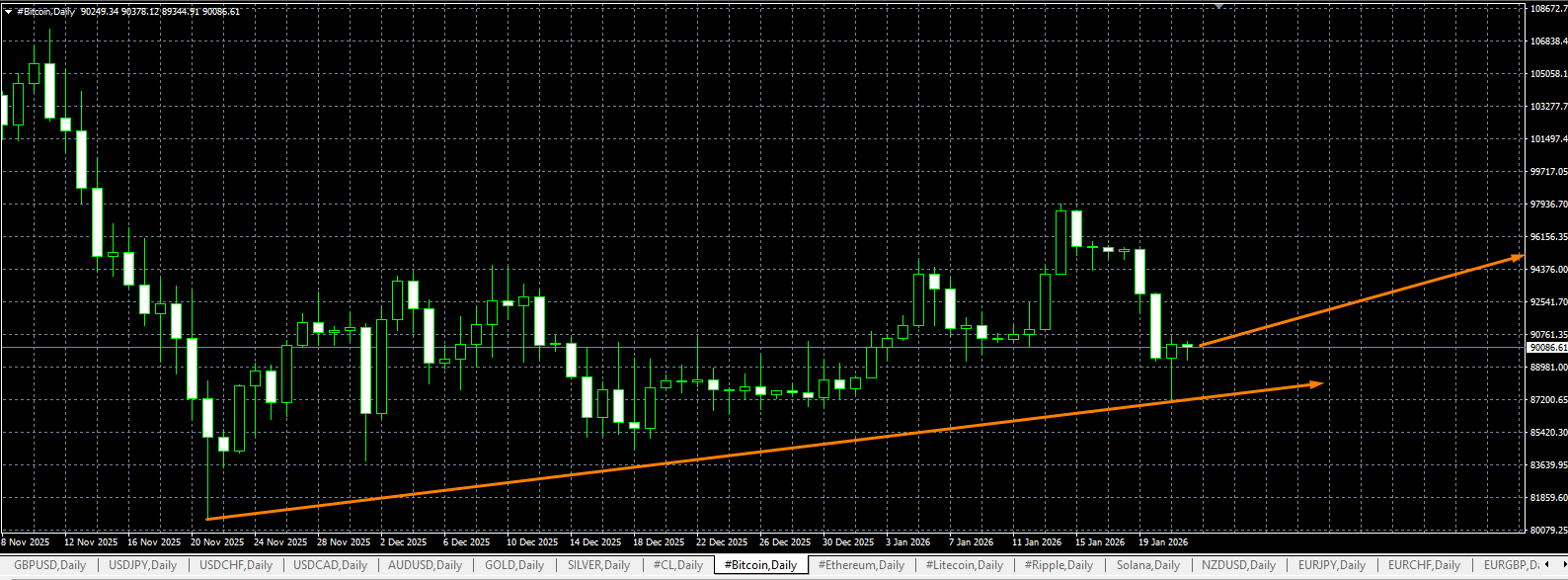Show the EURJPY,Daily chart tab

[1331, 565]
